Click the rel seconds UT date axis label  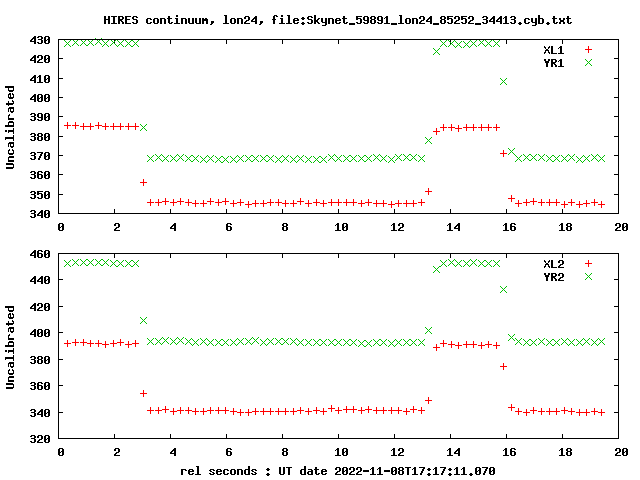(337, 471)
